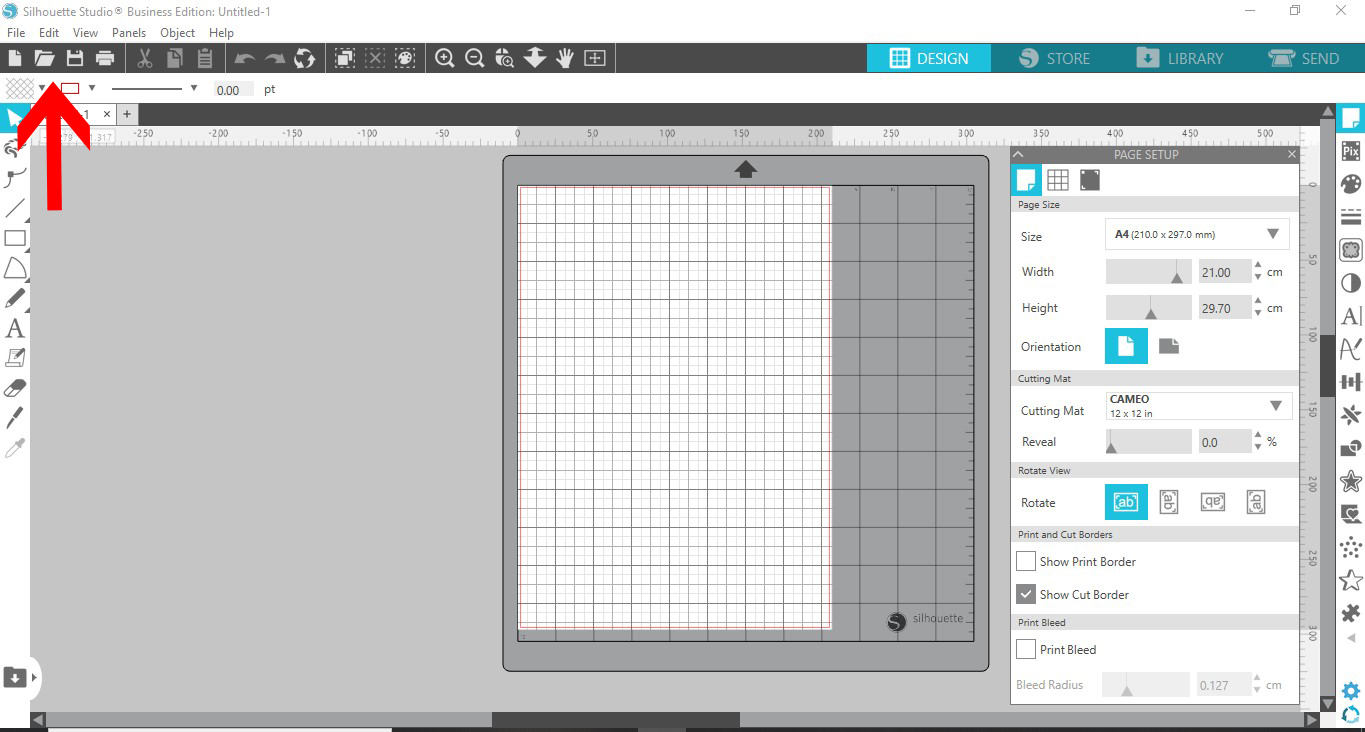1365x732 pixels.
Task: Click the Select All icon
Action: pyautogui.click(x=345, y=58)
